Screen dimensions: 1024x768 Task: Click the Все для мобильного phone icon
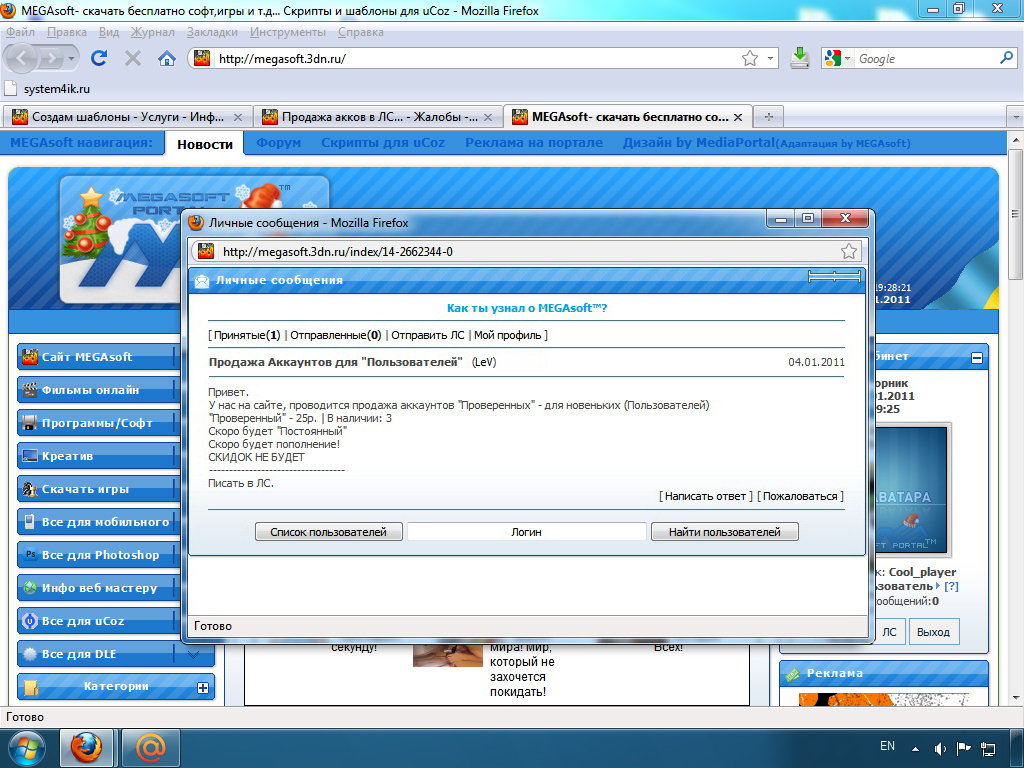(29, 522)
